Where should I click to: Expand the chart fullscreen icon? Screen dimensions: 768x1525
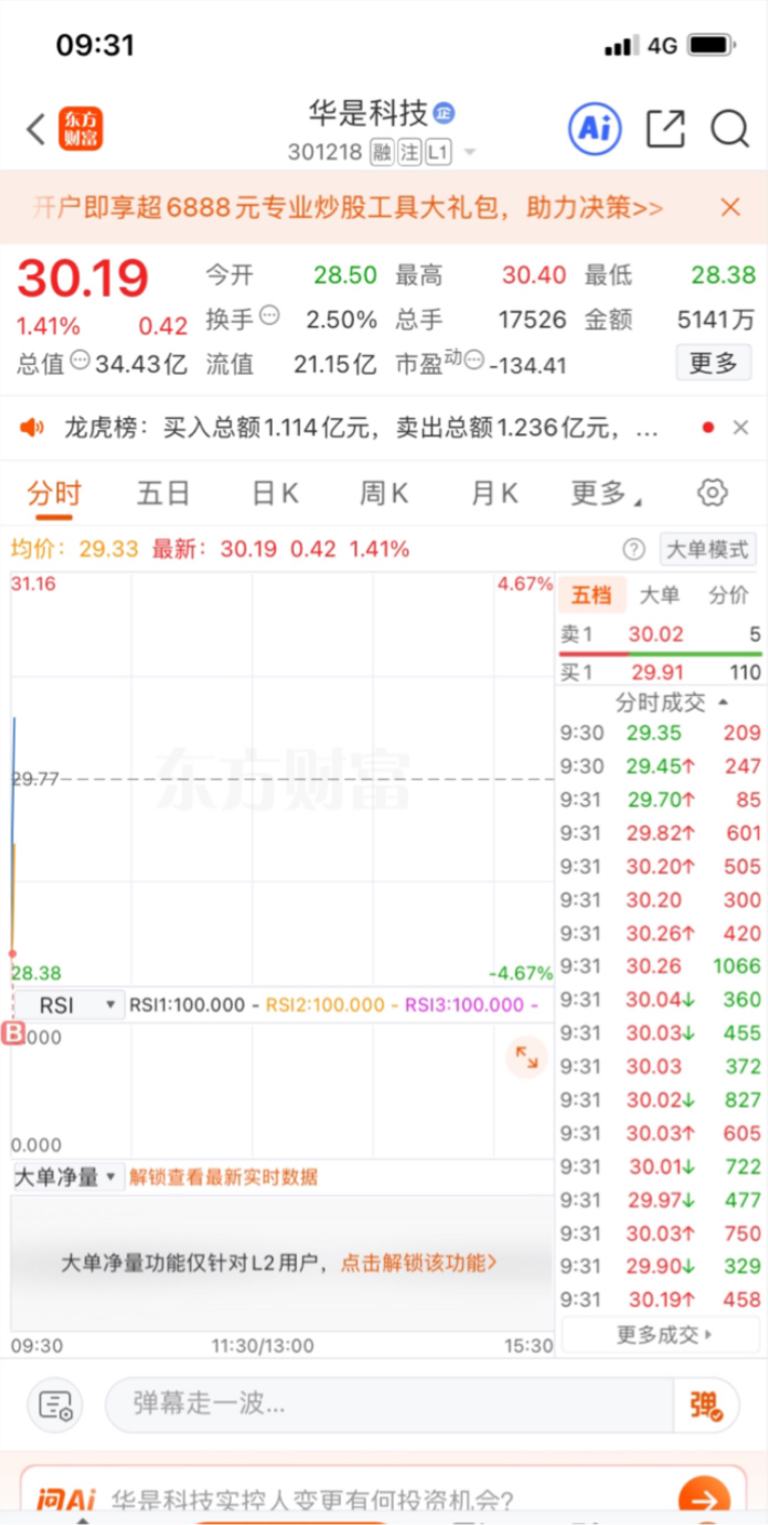click(526, 1057)
